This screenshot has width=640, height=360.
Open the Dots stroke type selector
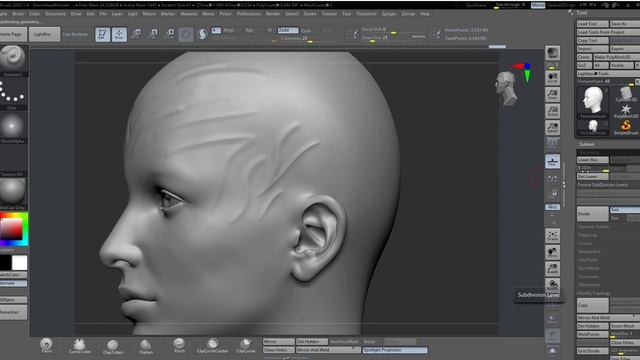coord(13,94)
